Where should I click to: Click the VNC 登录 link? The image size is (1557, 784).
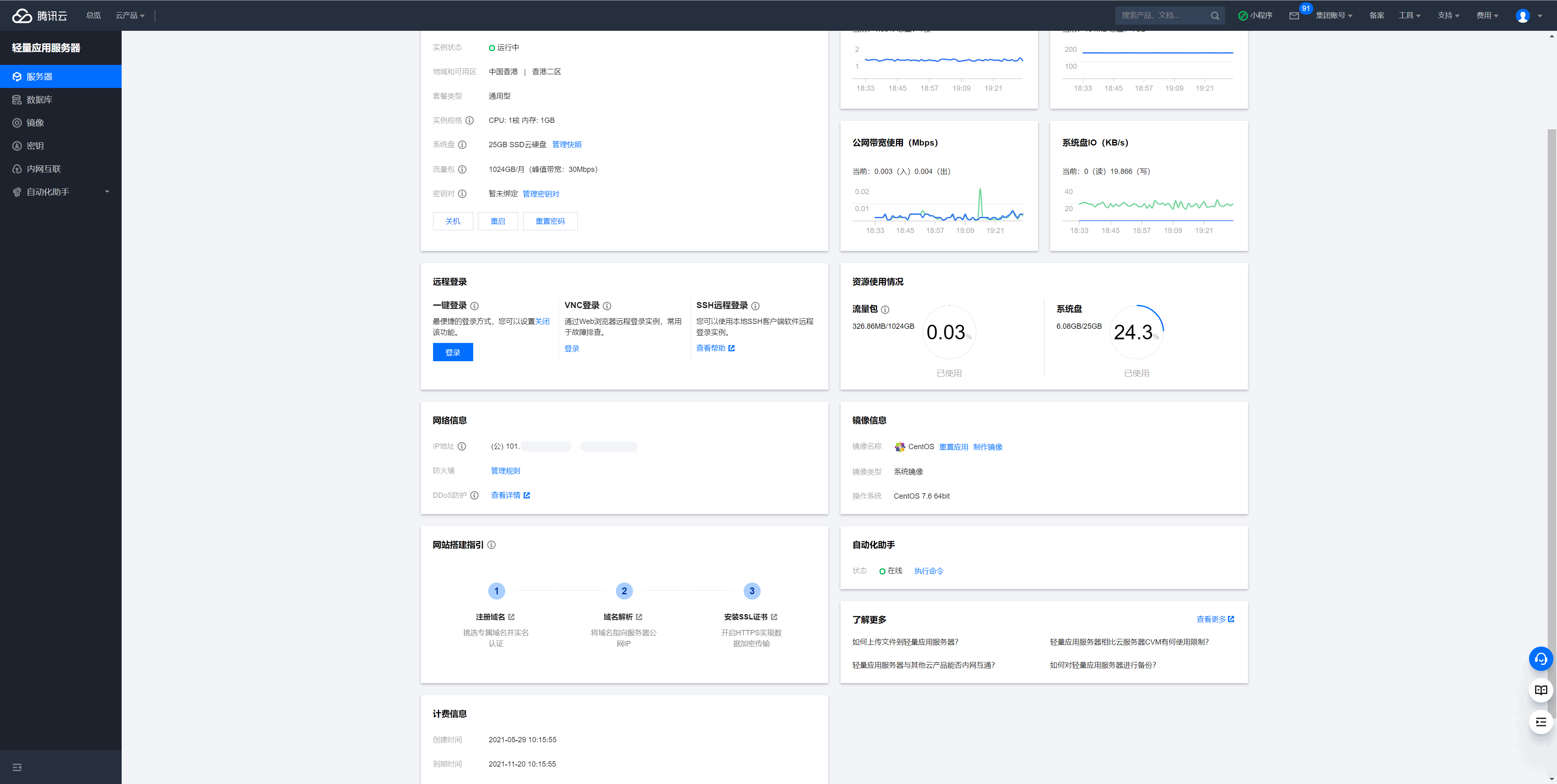click(x=572, y=349)
